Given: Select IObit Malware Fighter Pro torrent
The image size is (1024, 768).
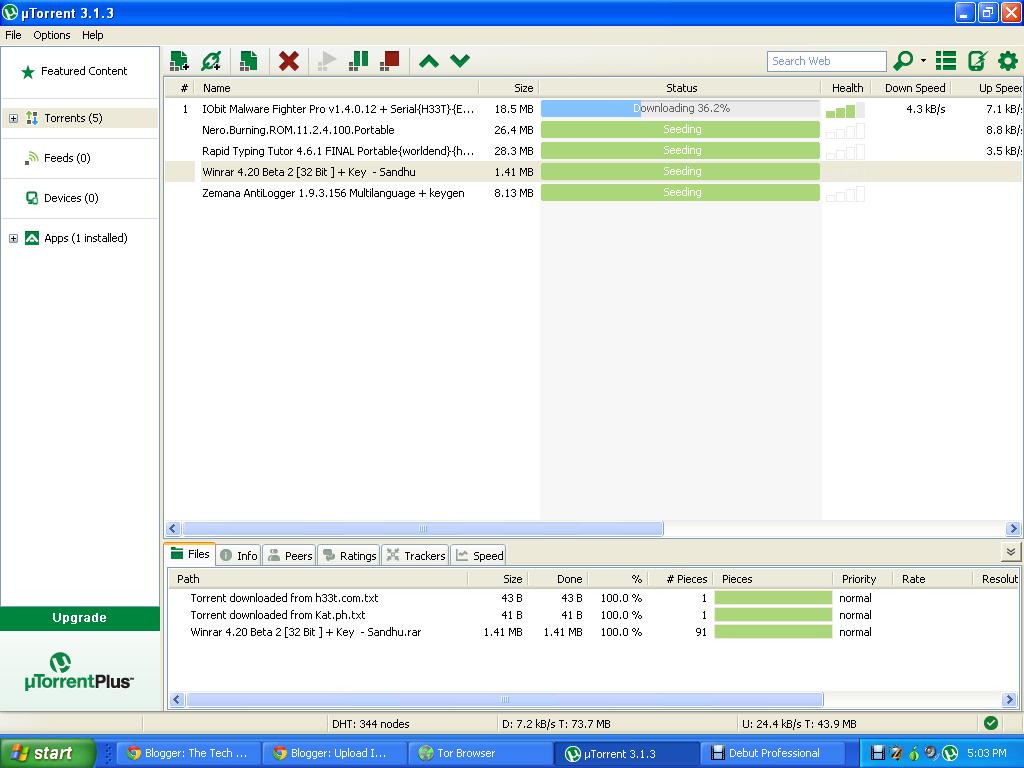Looking at the screenshot, I should (338, 109).
